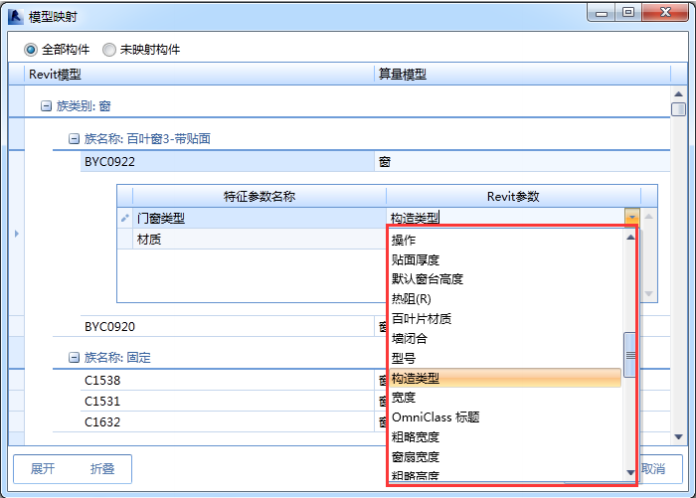Collapse the 族名称: 固定 group
The width and height of the screenshot is (696, 498).
click(74, 357)
